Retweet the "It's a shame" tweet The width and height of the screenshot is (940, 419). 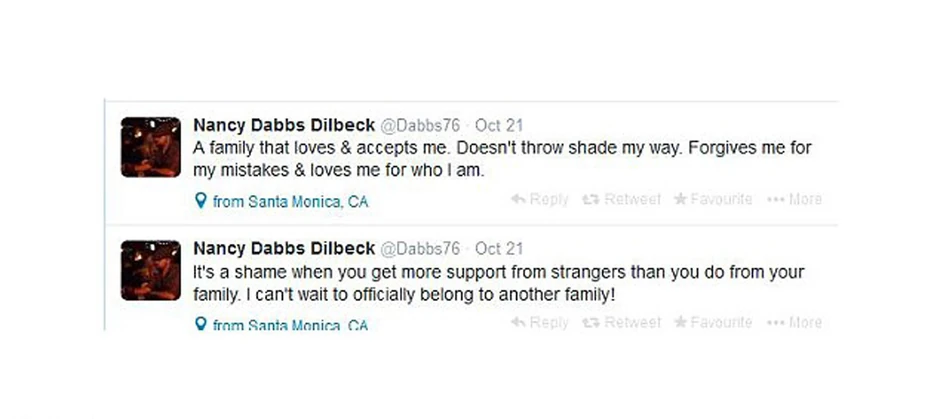coord(590,323)
